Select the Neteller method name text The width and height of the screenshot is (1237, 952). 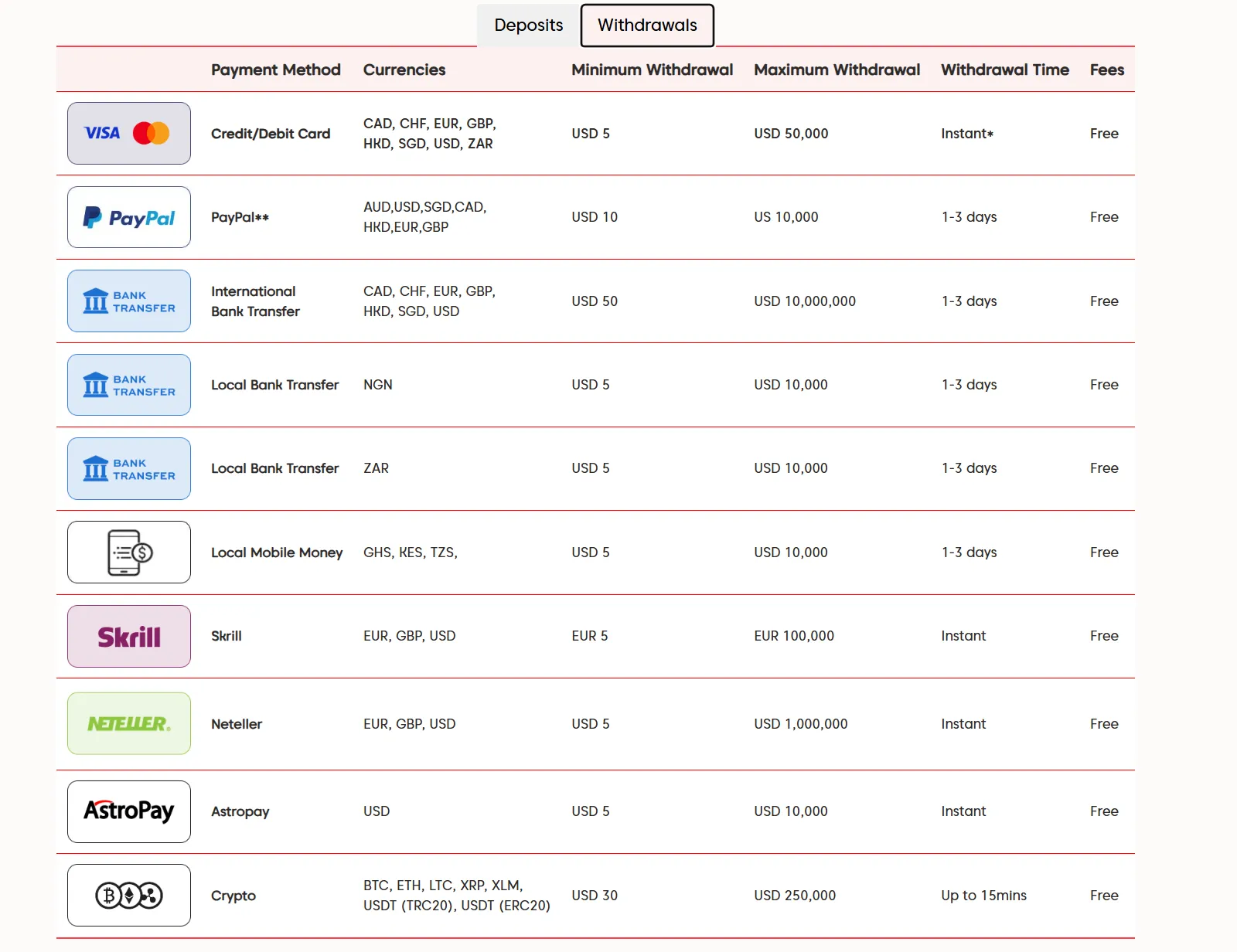[x=237, y=724]
